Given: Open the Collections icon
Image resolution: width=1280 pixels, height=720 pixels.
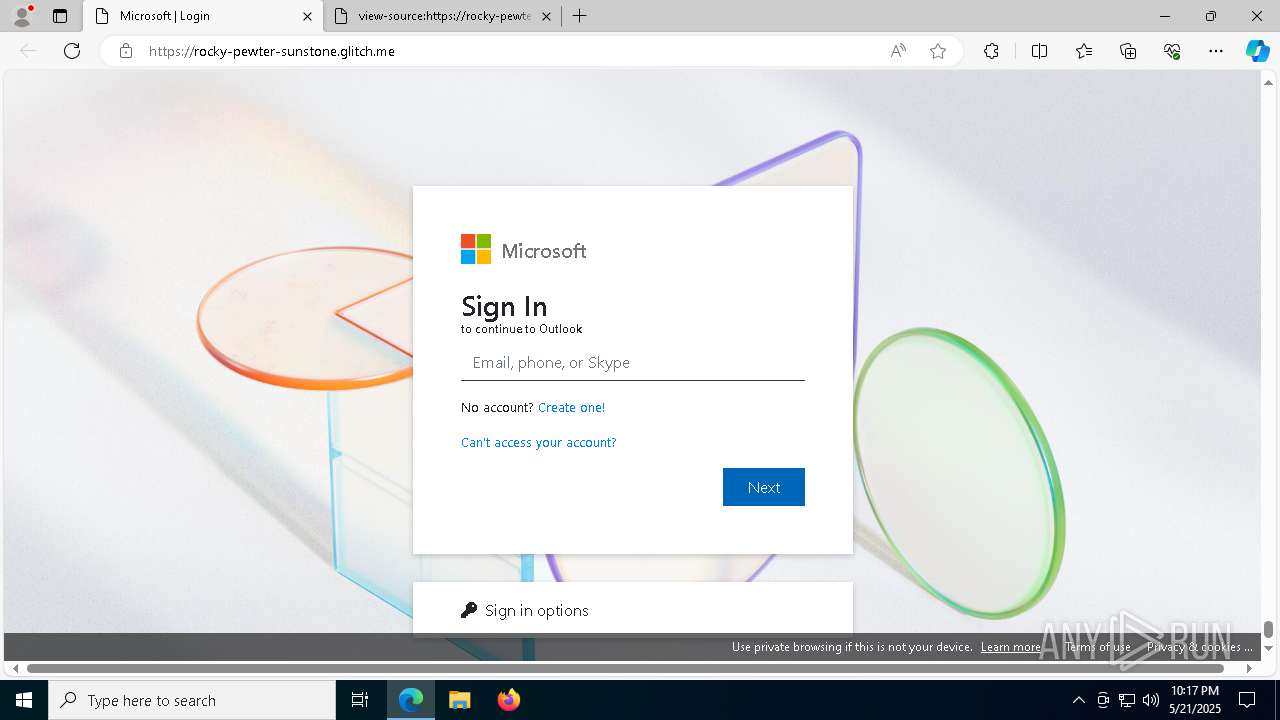Looking at the screenshot, I should 1128,51.
